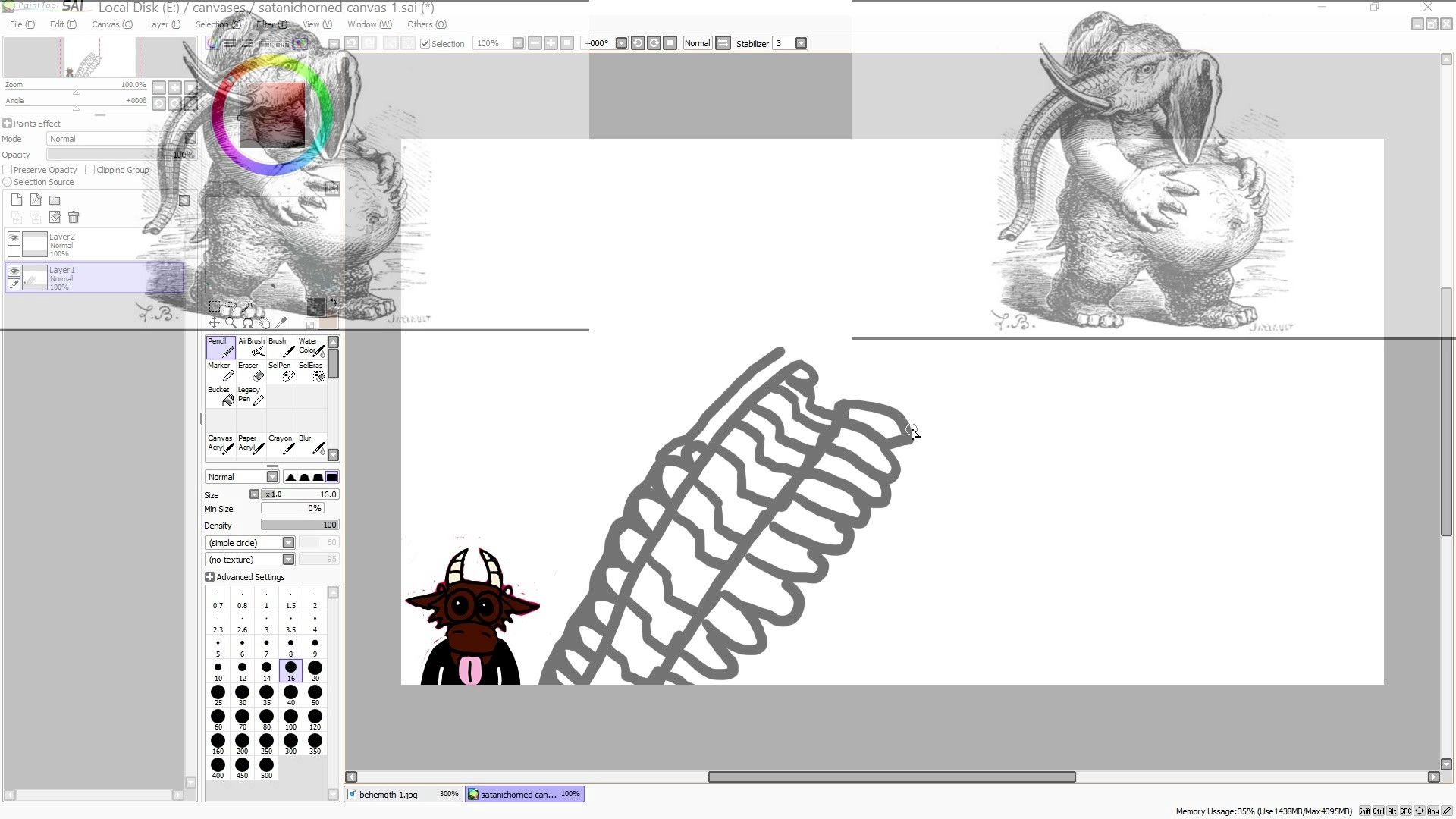This screenshot has width=1456, height=819.
Task: Toggle the color wheel panel icon
Action: (213, 43)
